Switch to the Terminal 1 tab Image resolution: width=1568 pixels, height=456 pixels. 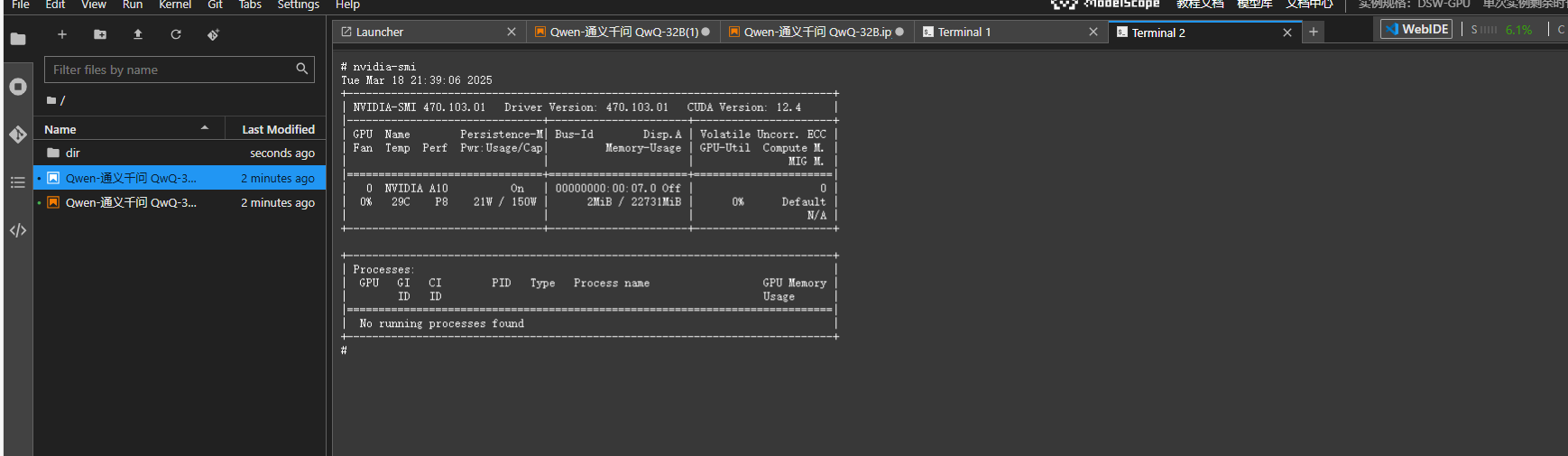coord(964,33)
